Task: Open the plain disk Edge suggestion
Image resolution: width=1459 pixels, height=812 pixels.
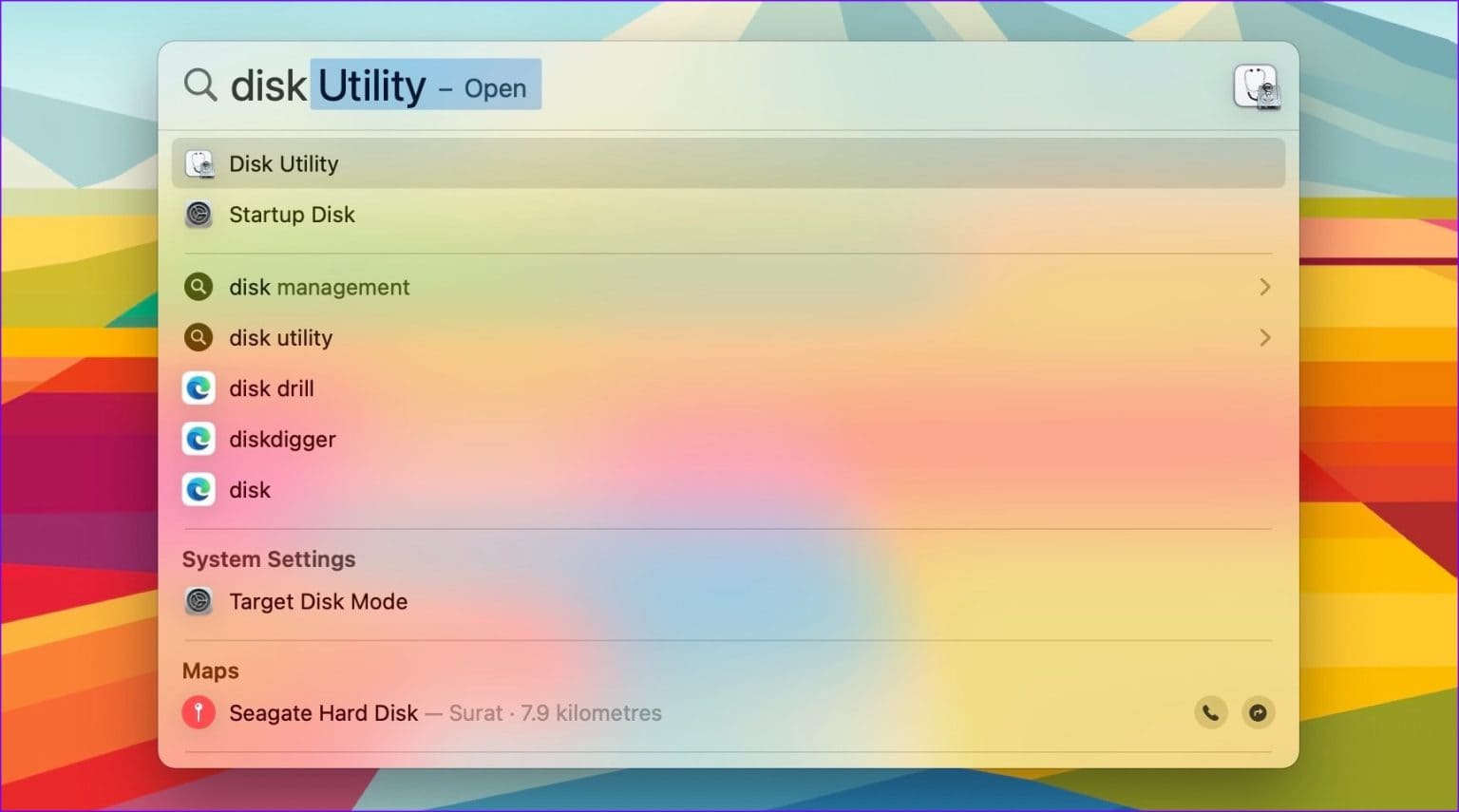Action: point(729,490)
